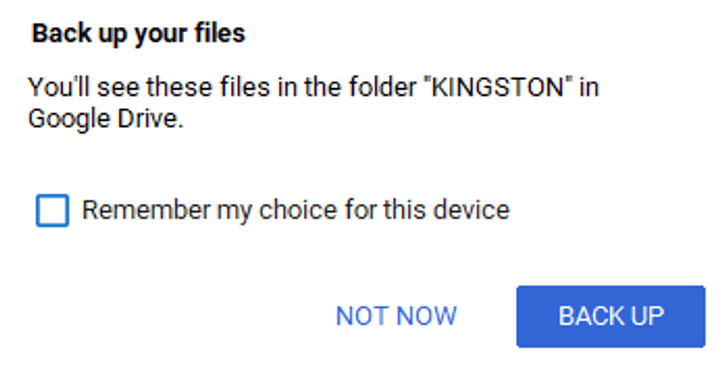The width and height of the screenshot is (728, 374).
Task: Click the white-lettered BACK UP label
Action: pyautogui.click(x=611, y=316)
